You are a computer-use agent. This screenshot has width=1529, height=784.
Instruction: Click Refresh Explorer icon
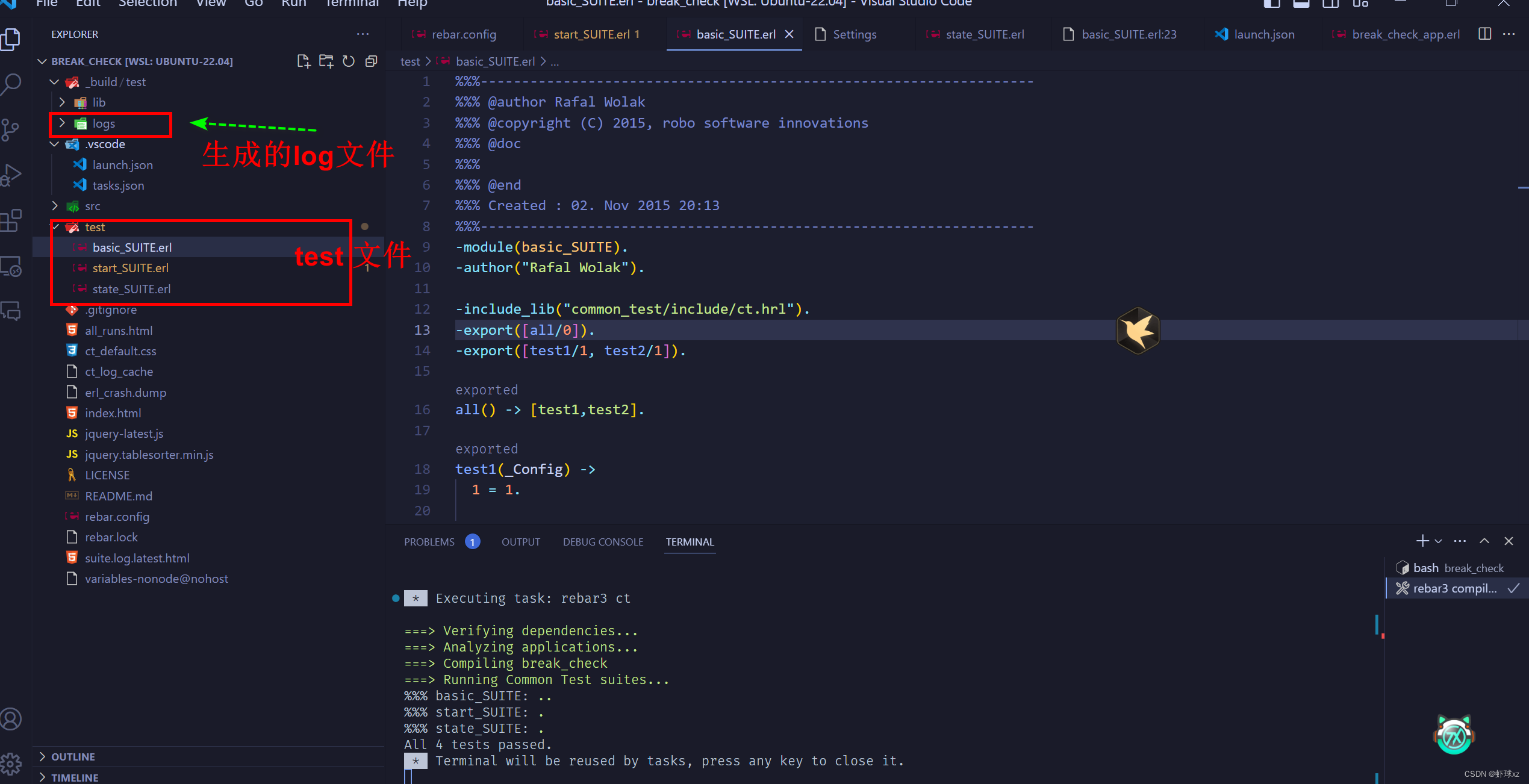(349, 61)
